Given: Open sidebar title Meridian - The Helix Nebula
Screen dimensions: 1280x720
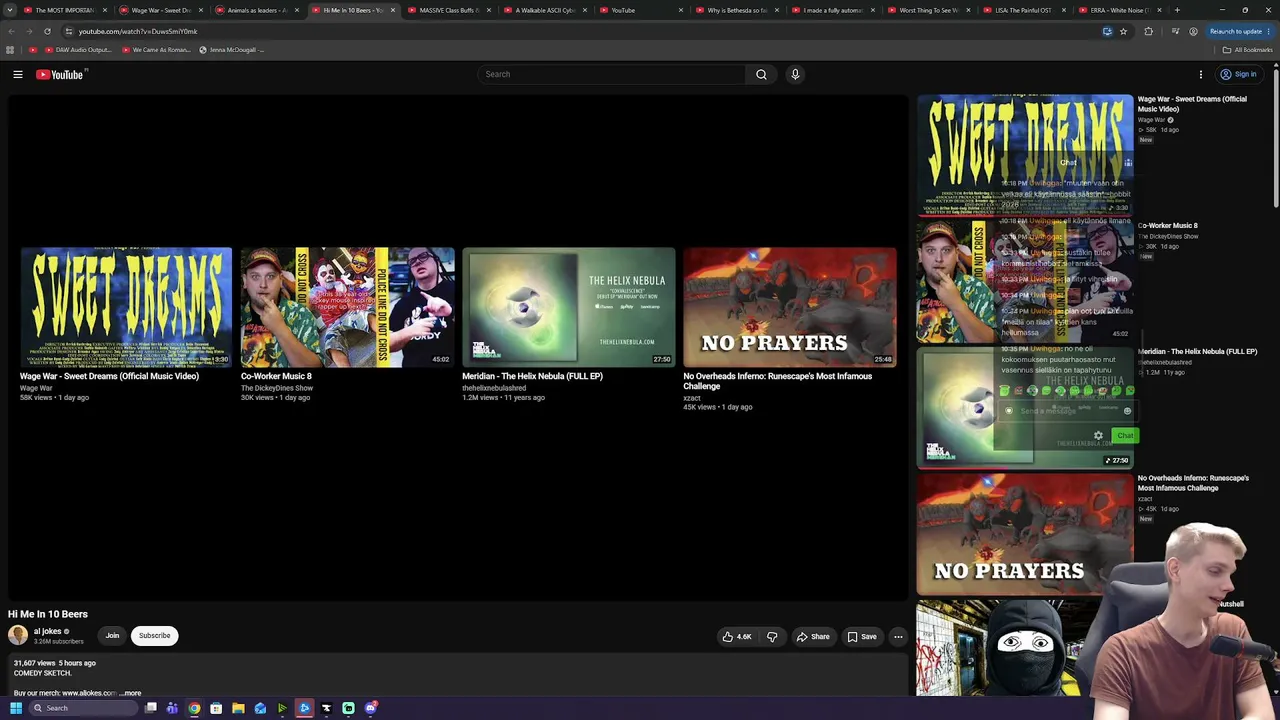Looking at the screenshot, I should click(x=1197, y=352).
